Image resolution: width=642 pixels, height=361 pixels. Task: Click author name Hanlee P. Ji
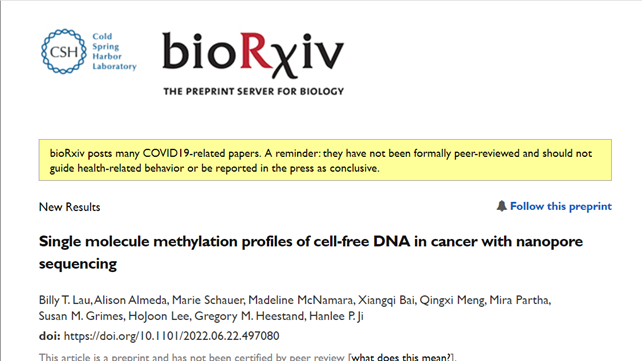click(x=336, y=316)
